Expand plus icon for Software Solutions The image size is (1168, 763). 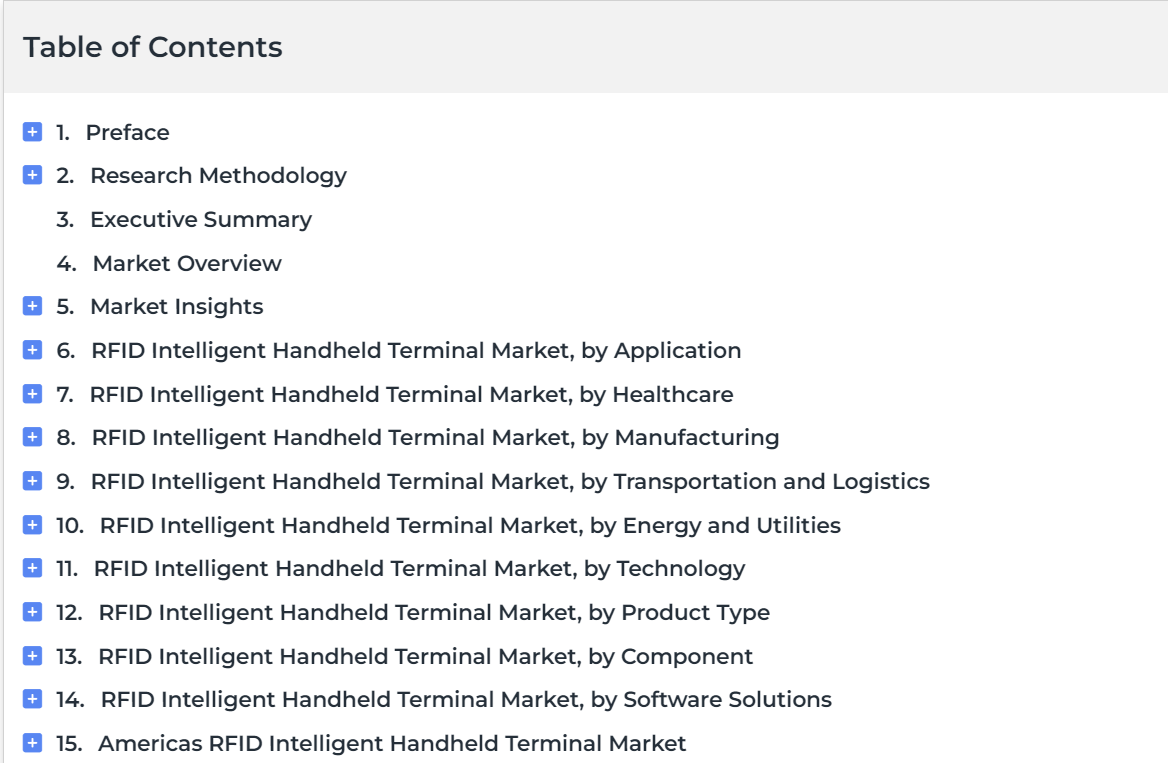pyautogui.click(x=32, y=699)
